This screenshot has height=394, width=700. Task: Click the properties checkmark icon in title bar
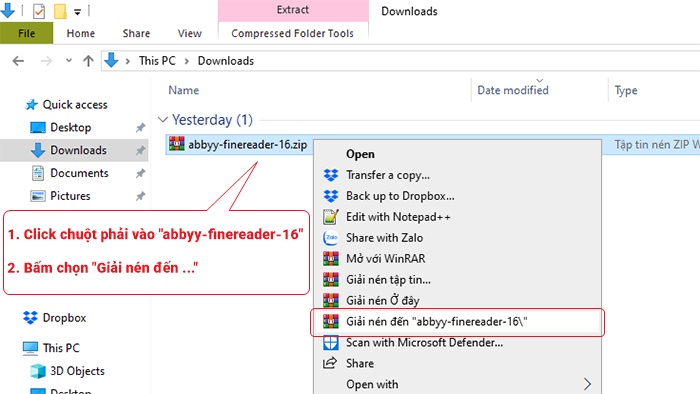(x=39, y=11)
